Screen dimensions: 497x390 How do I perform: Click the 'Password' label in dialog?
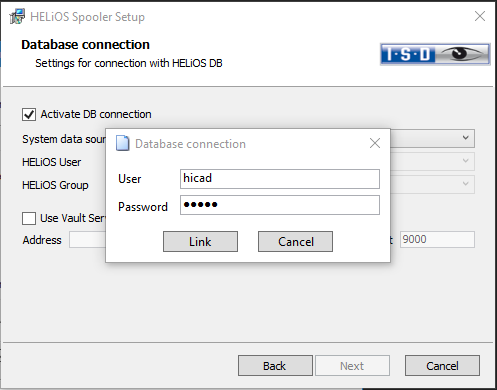[143, 207]
